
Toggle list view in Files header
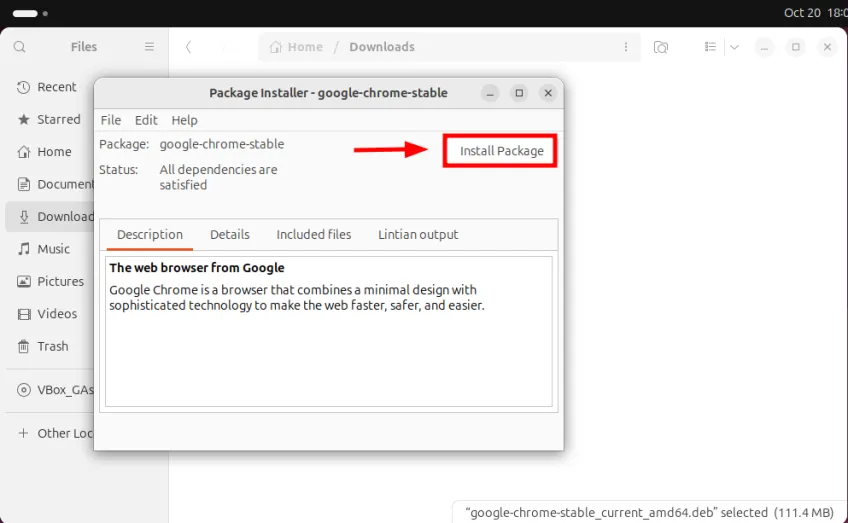[710, 47]
